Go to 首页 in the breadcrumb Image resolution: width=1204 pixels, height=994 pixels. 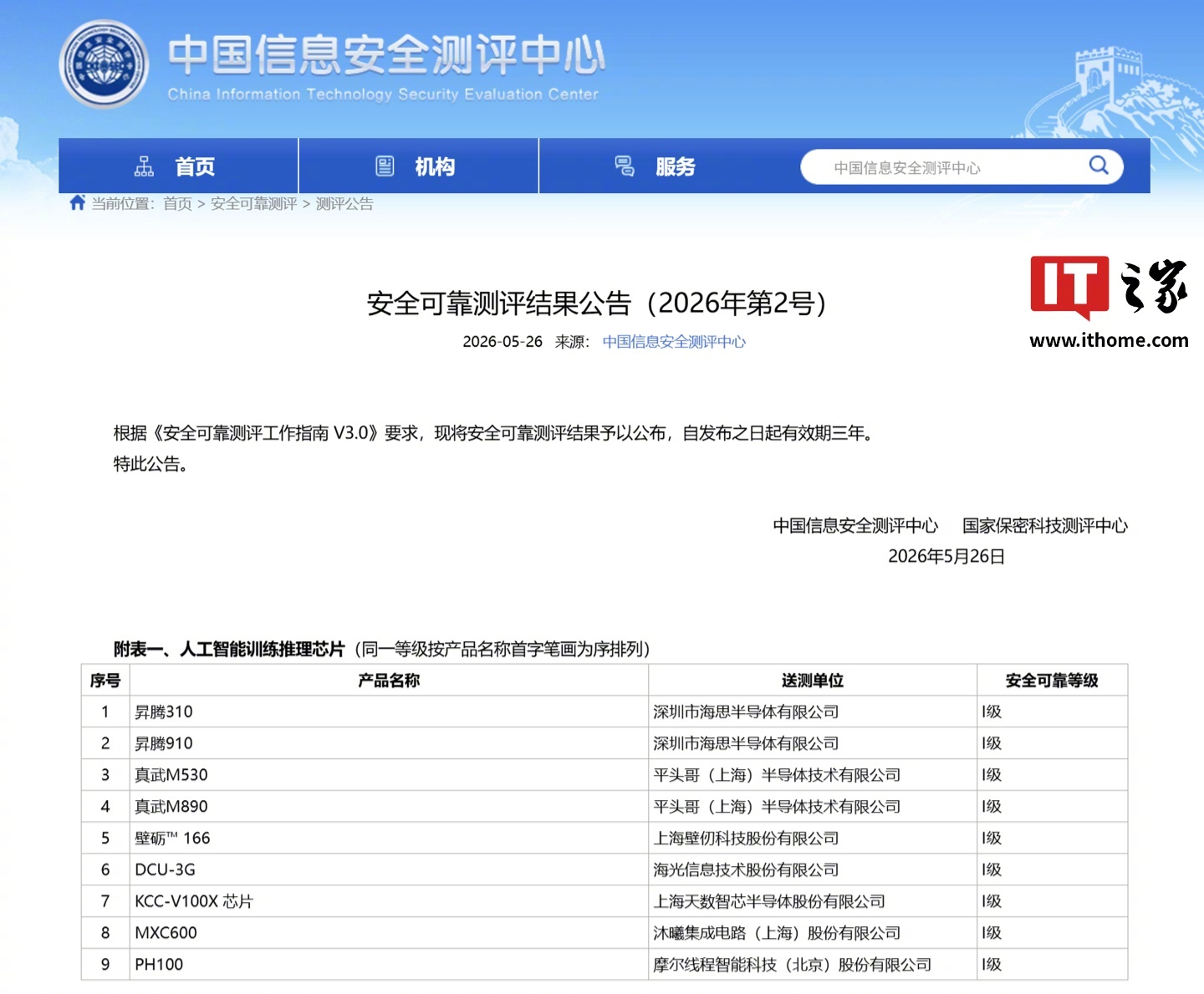(x=177, y=204)
